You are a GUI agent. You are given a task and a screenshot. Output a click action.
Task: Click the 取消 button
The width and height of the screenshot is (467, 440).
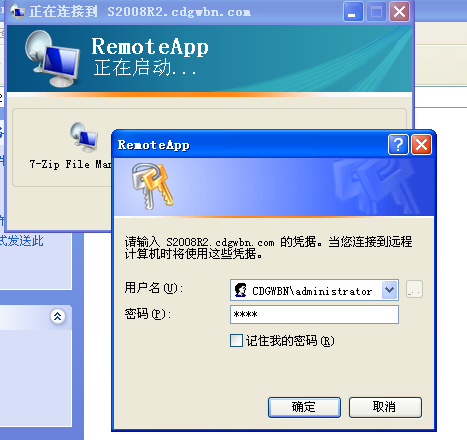click(385, 407)
